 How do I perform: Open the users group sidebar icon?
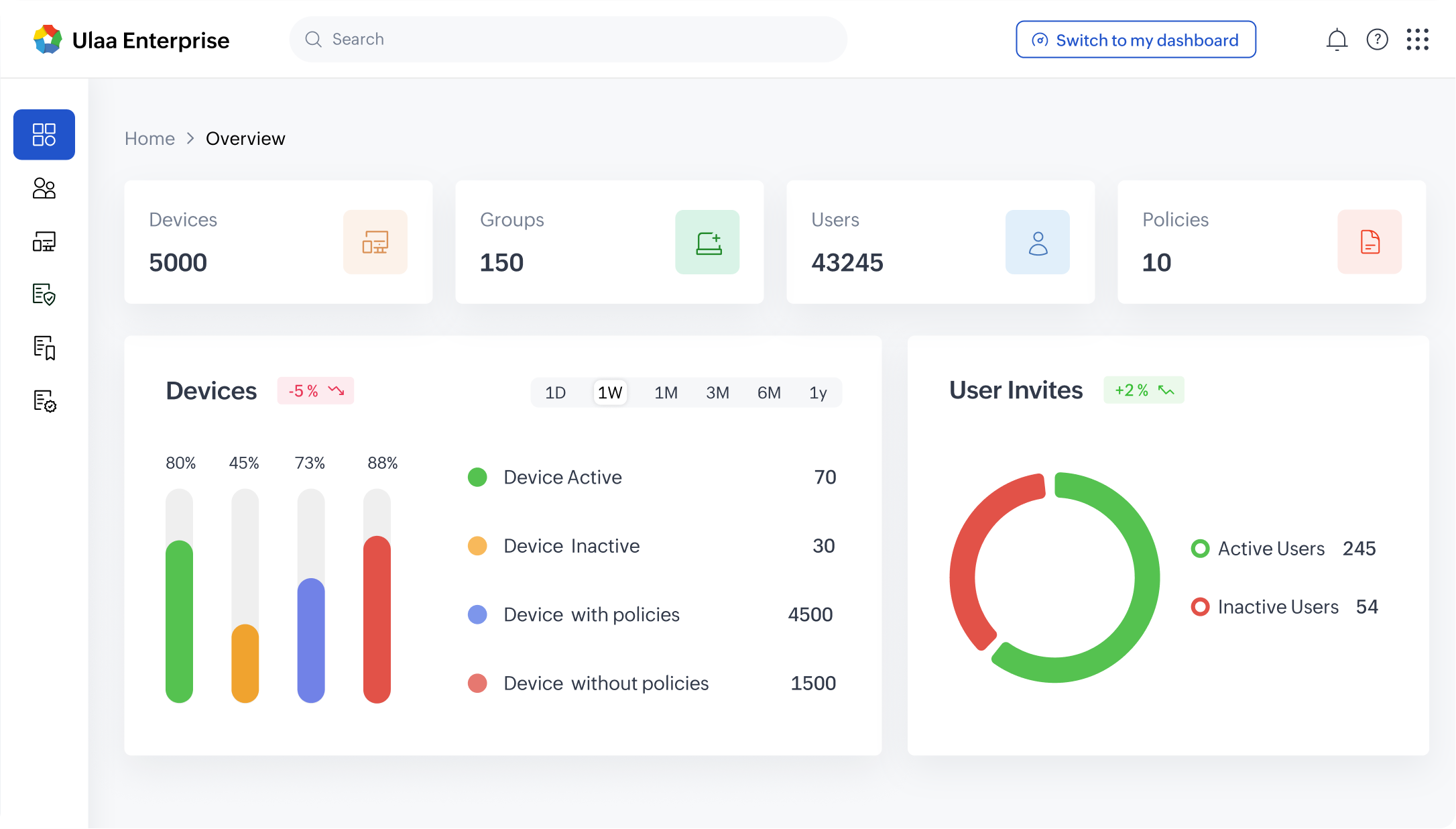coord(44,188)
